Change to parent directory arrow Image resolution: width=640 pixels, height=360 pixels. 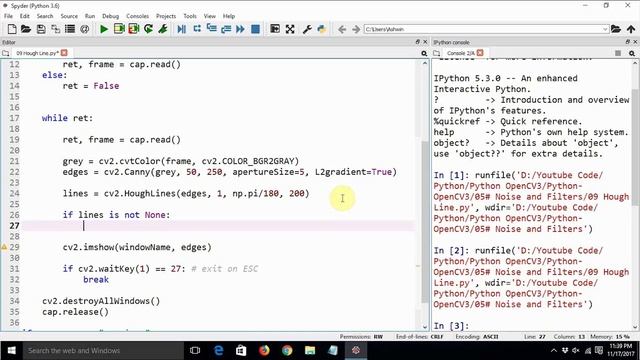coord(631,29)
